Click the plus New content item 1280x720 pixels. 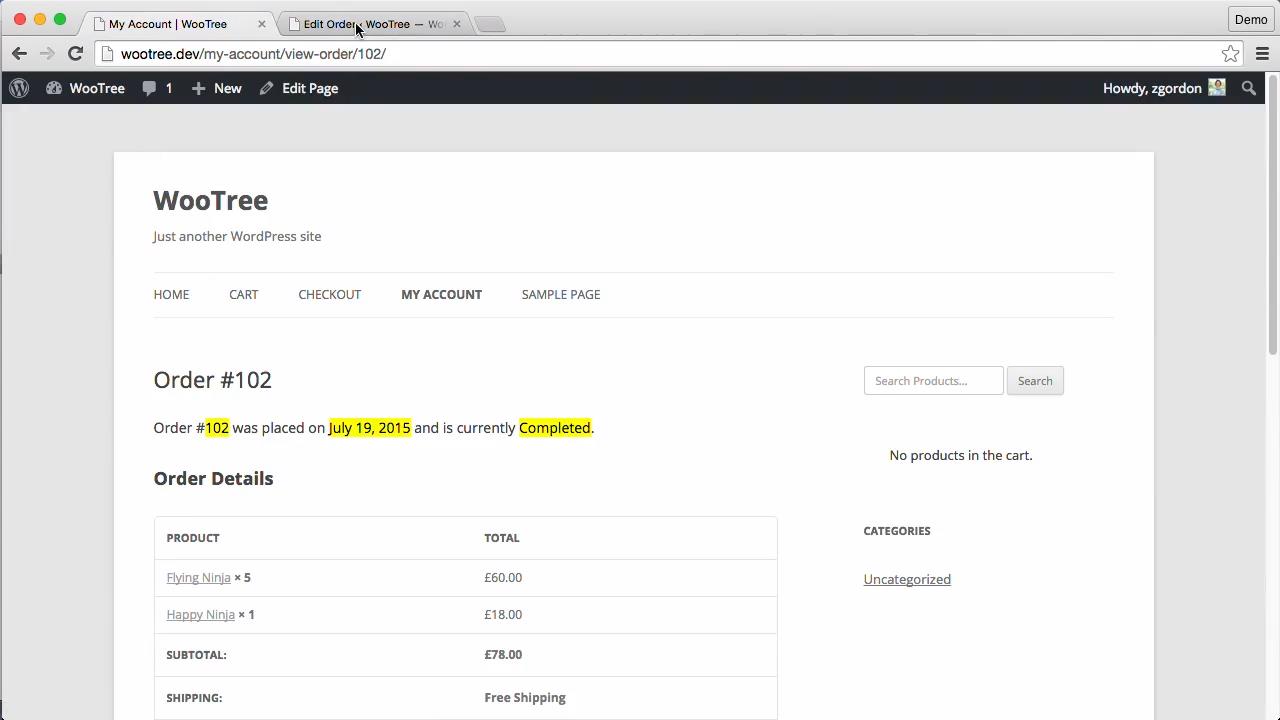[x=216, y=88]
